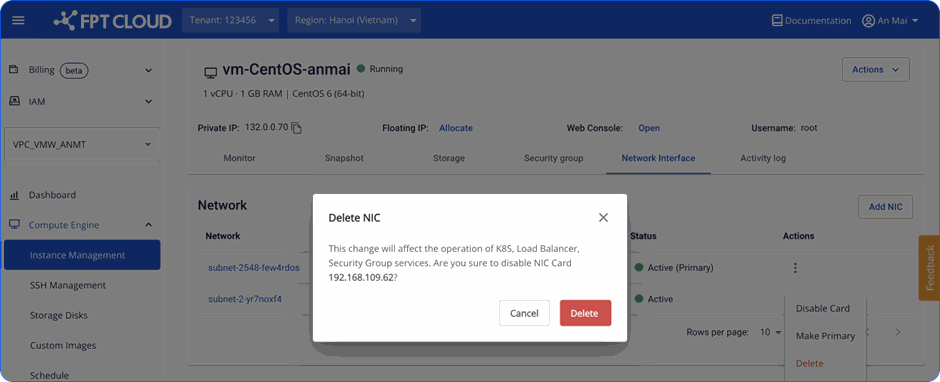The image size is (940, 382).
Task: Switch to the Activity log tab
Action: point(763,158)
